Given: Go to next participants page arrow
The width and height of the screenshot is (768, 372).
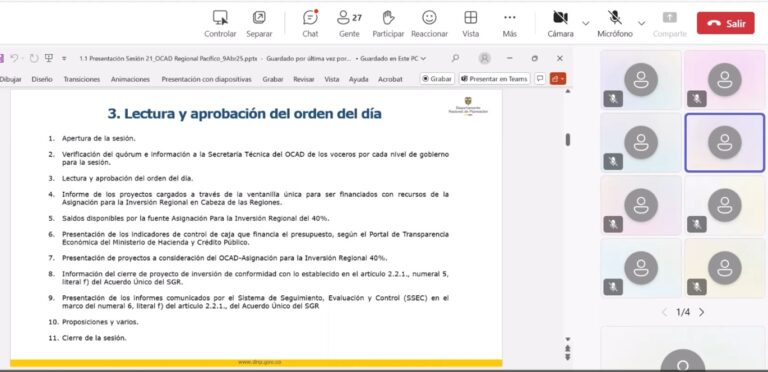Looking at the screenshot, I should (701, 312).
